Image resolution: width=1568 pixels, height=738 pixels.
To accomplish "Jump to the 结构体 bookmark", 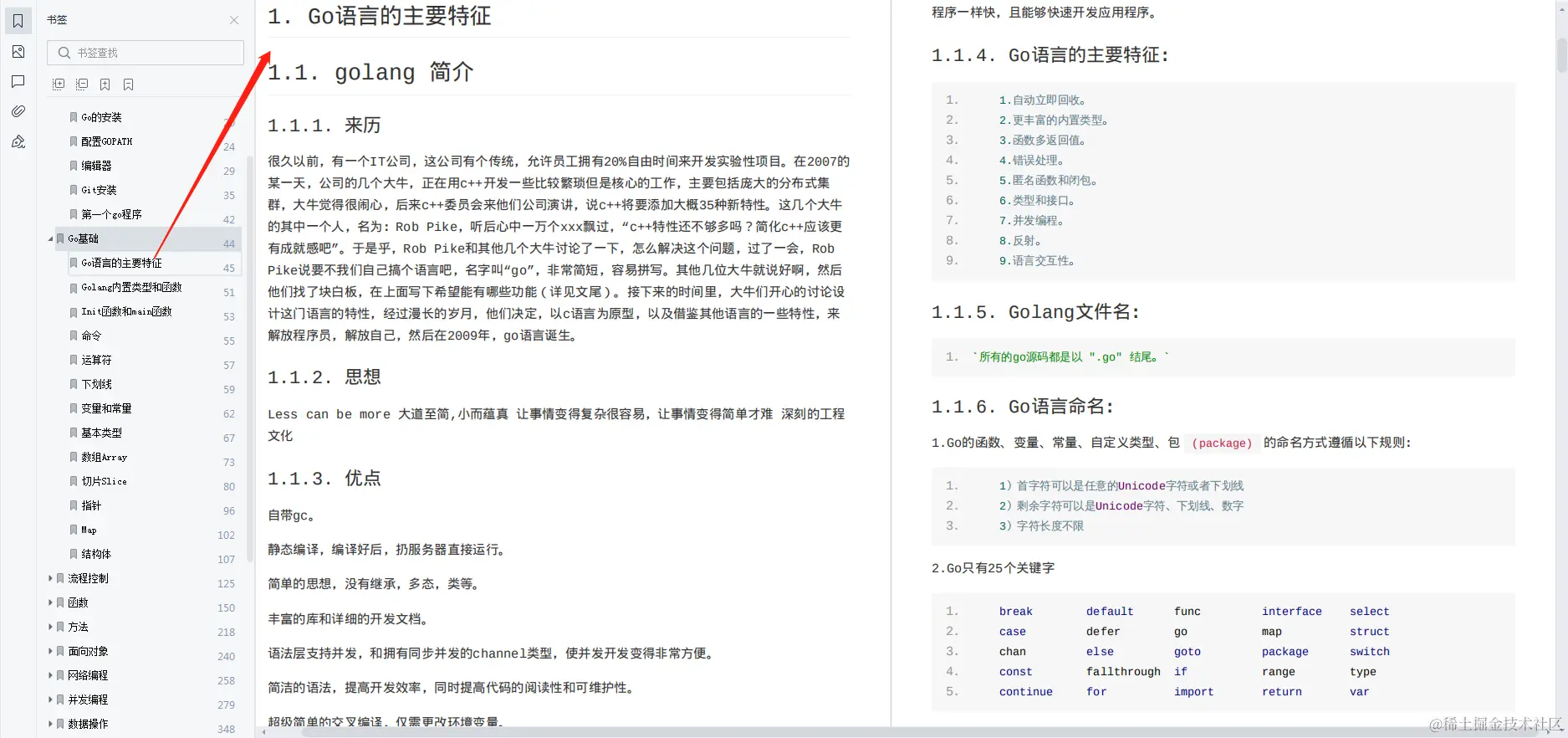I will 96,555.
